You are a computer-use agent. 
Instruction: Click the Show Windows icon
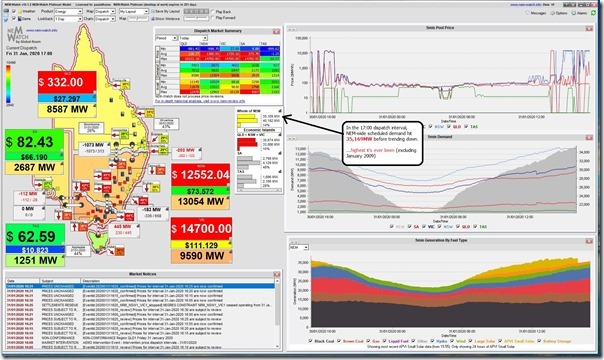153,18
